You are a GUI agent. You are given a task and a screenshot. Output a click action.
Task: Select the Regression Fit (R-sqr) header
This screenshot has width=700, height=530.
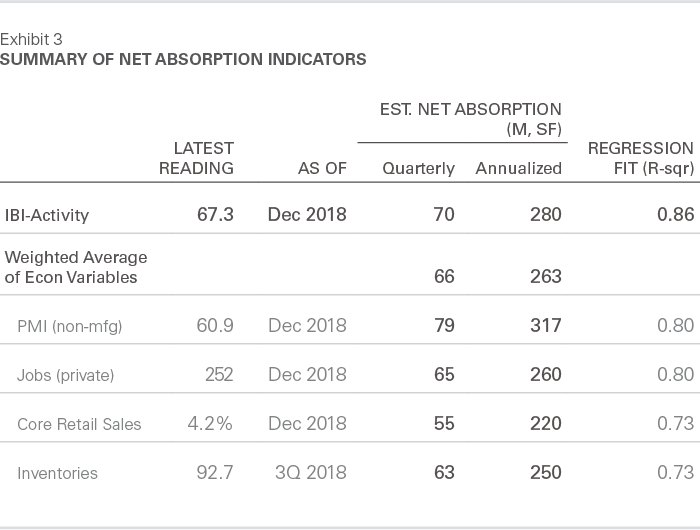point(640,158)
